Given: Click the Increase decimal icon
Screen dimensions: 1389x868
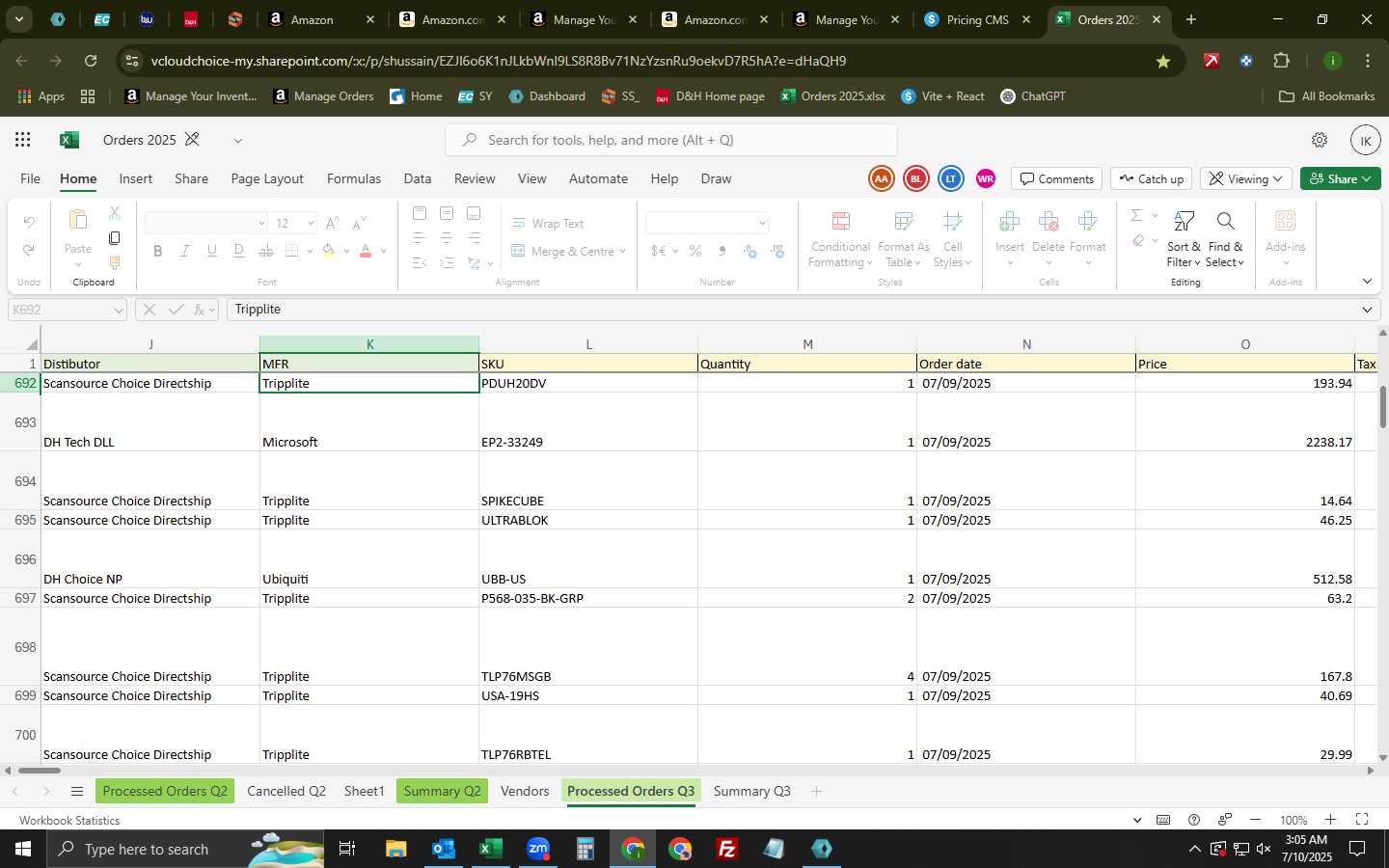Looking at the screenshot, I should pos(750,251).
